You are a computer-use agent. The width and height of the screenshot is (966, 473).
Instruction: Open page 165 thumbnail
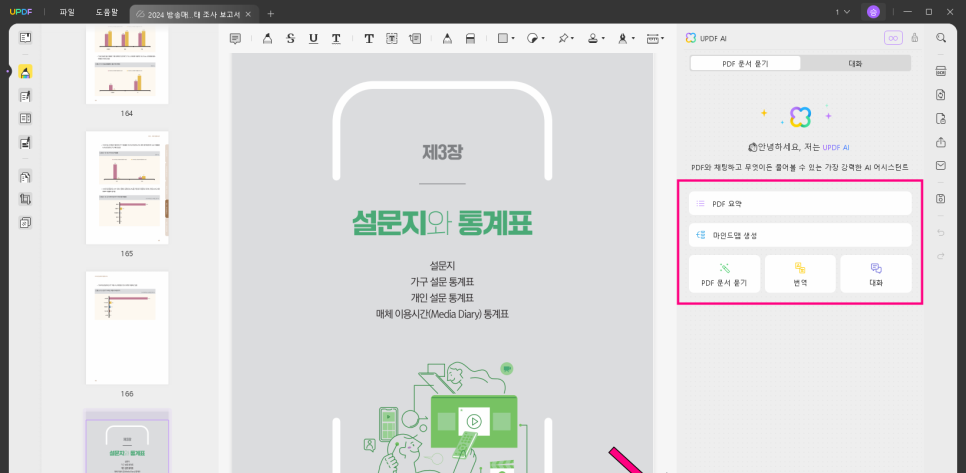127,187
